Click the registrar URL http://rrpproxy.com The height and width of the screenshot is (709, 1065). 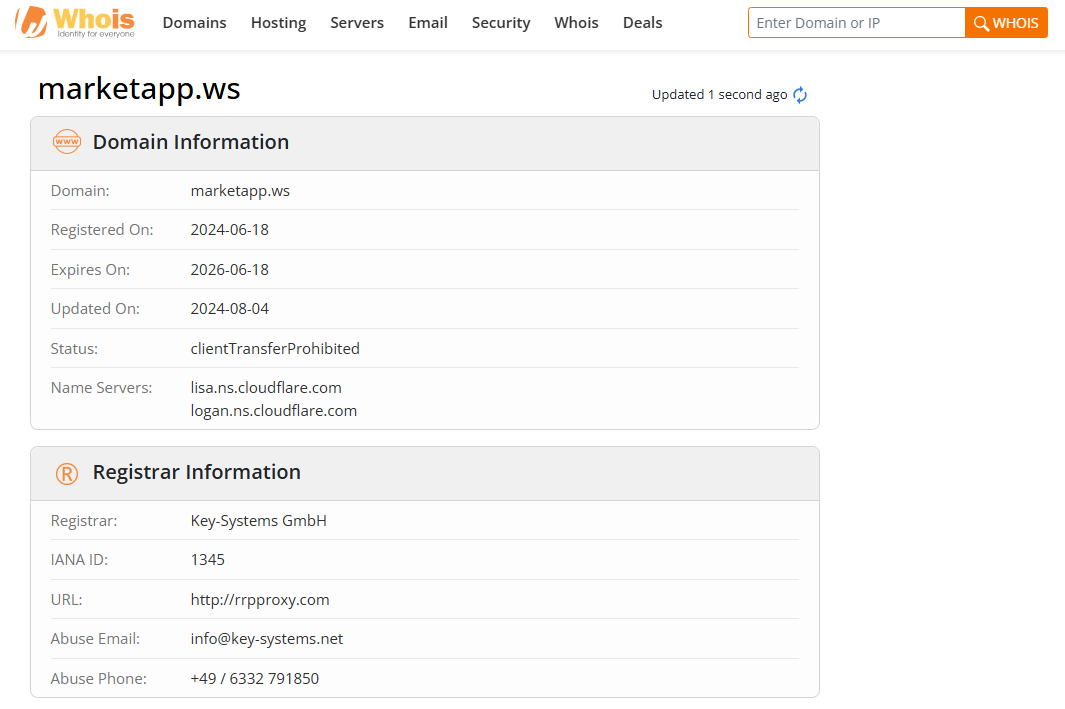[260, 600]
